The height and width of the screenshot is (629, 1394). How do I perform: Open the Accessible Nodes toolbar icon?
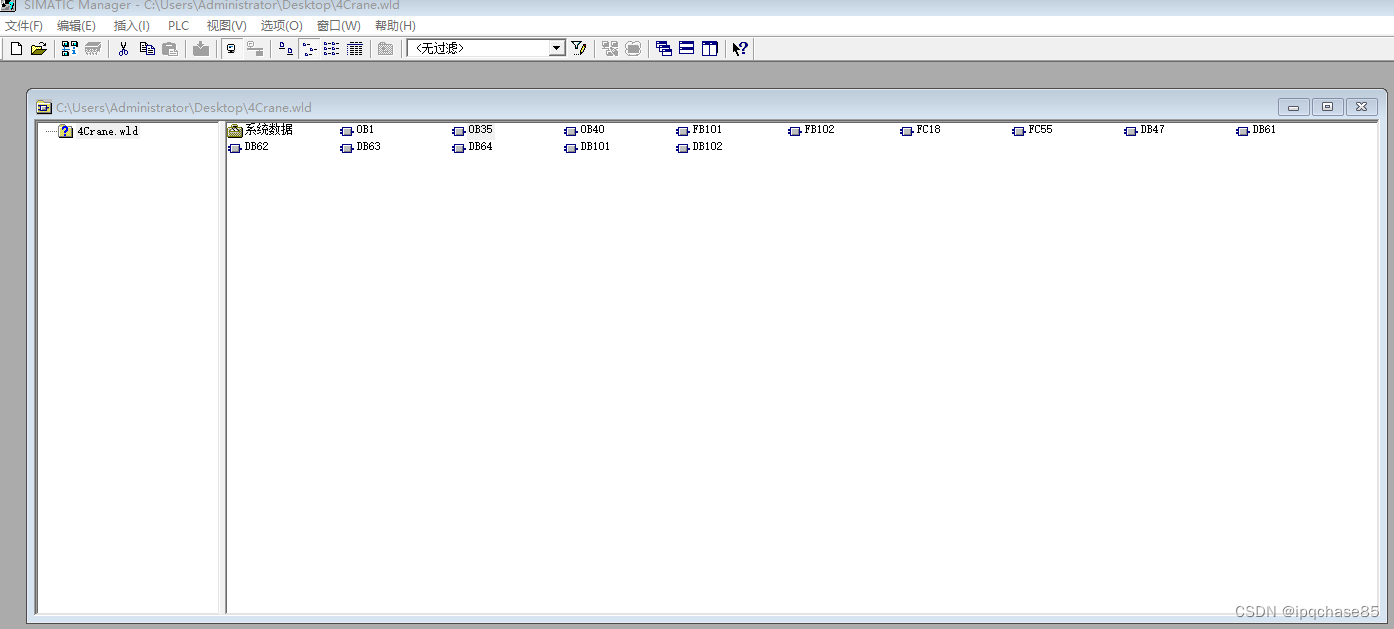pos(69,48)
